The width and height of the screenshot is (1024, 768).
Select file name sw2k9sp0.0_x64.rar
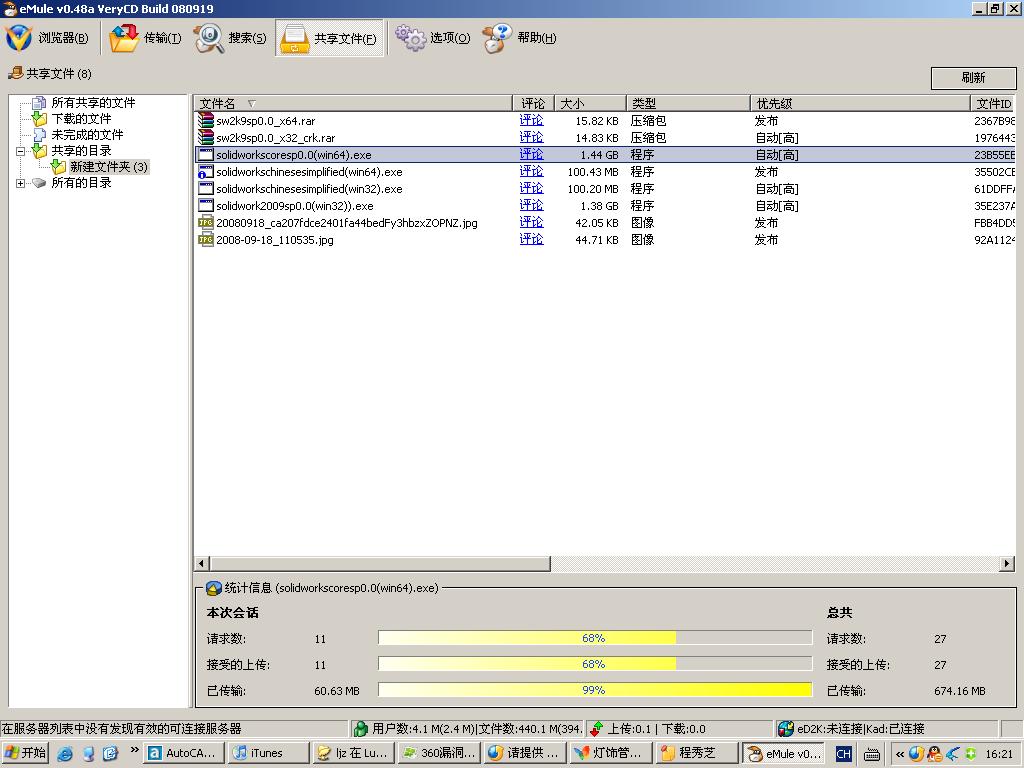[266, 121]
